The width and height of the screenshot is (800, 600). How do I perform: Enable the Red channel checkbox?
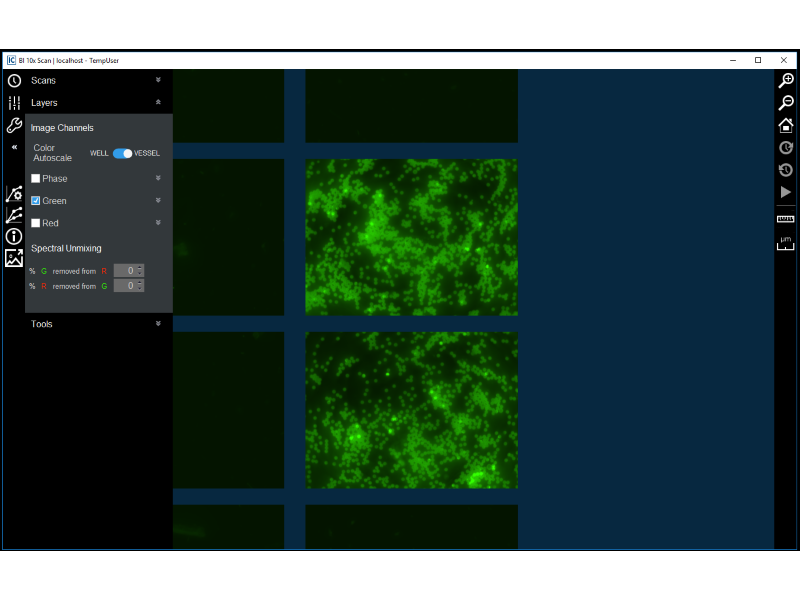[x=36, y=223]
